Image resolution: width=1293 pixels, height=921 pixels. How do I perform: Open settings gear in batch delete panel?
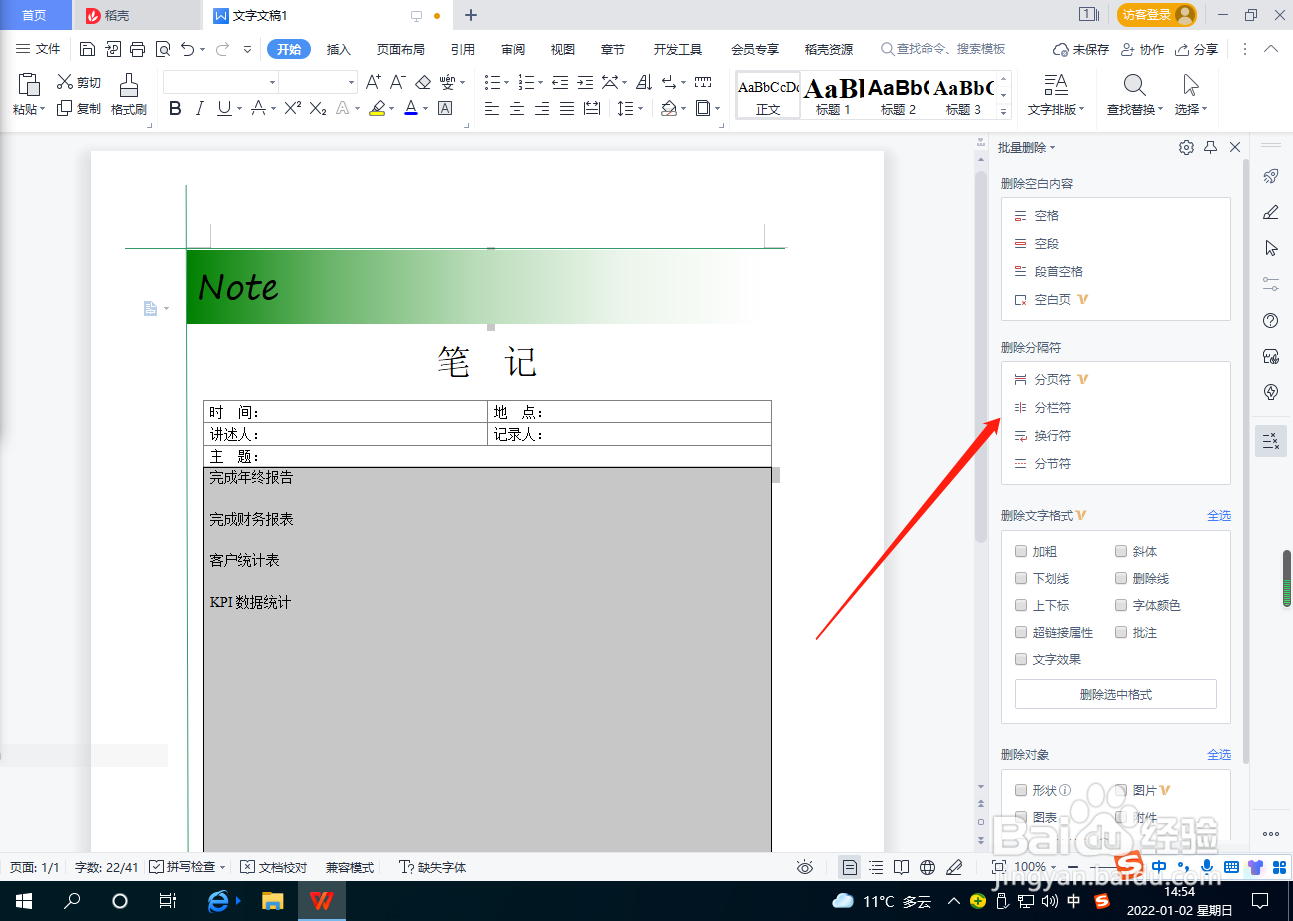1186,147
